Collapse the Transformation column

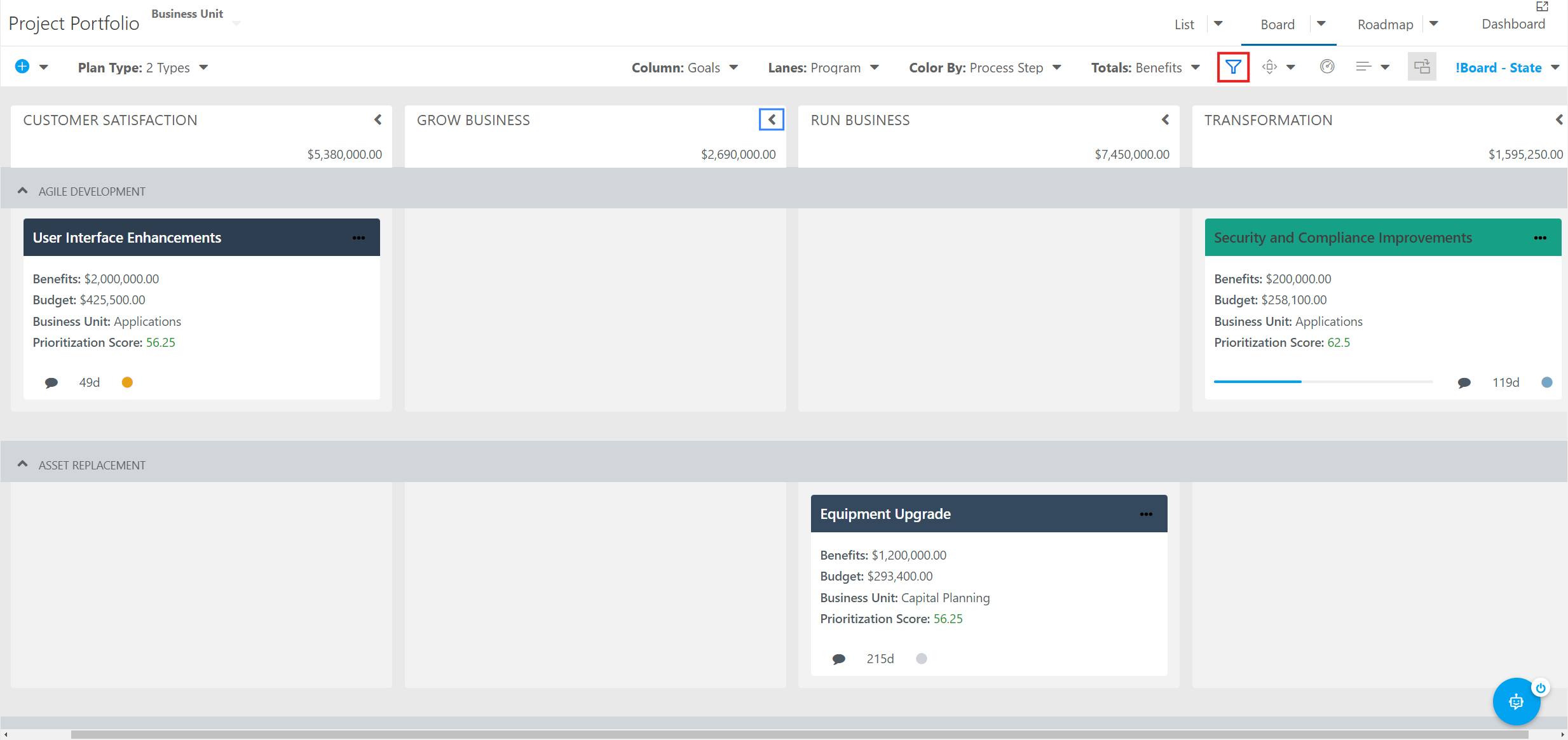(x=1559, y=119)
